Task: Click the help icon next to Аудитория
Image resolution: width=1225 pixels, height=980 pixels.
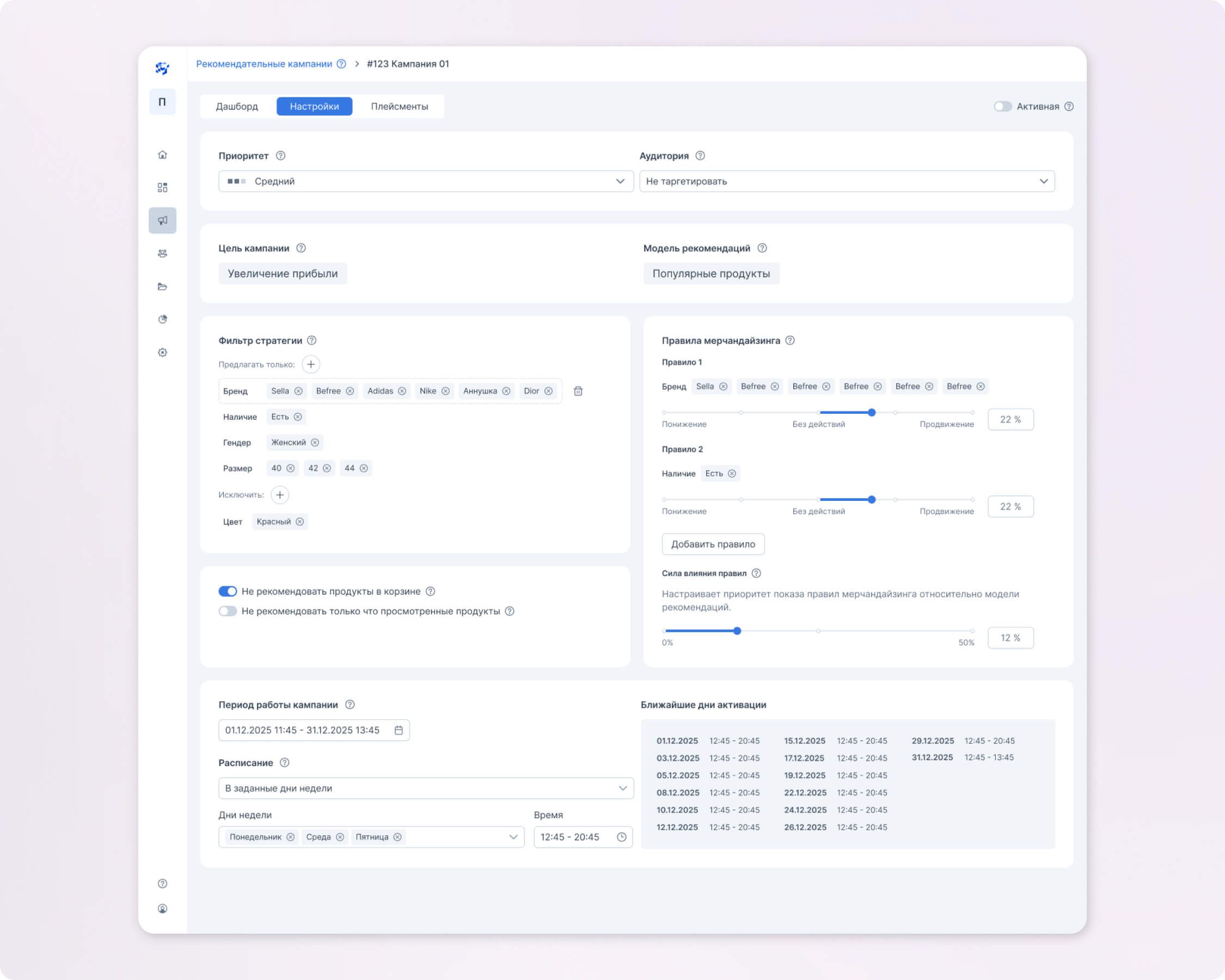Action: tap(701, 156)
